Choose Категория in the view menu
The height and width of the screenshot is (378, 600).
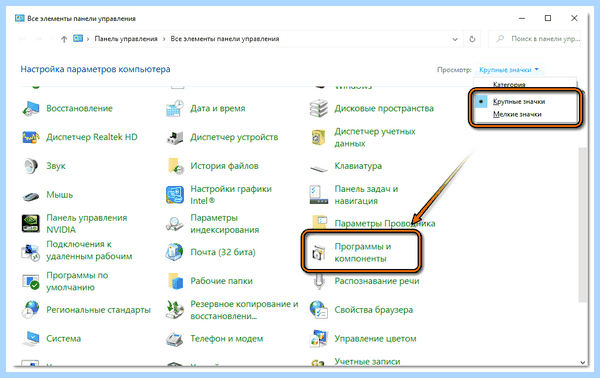pyautogui.click(x=509, y=84)
